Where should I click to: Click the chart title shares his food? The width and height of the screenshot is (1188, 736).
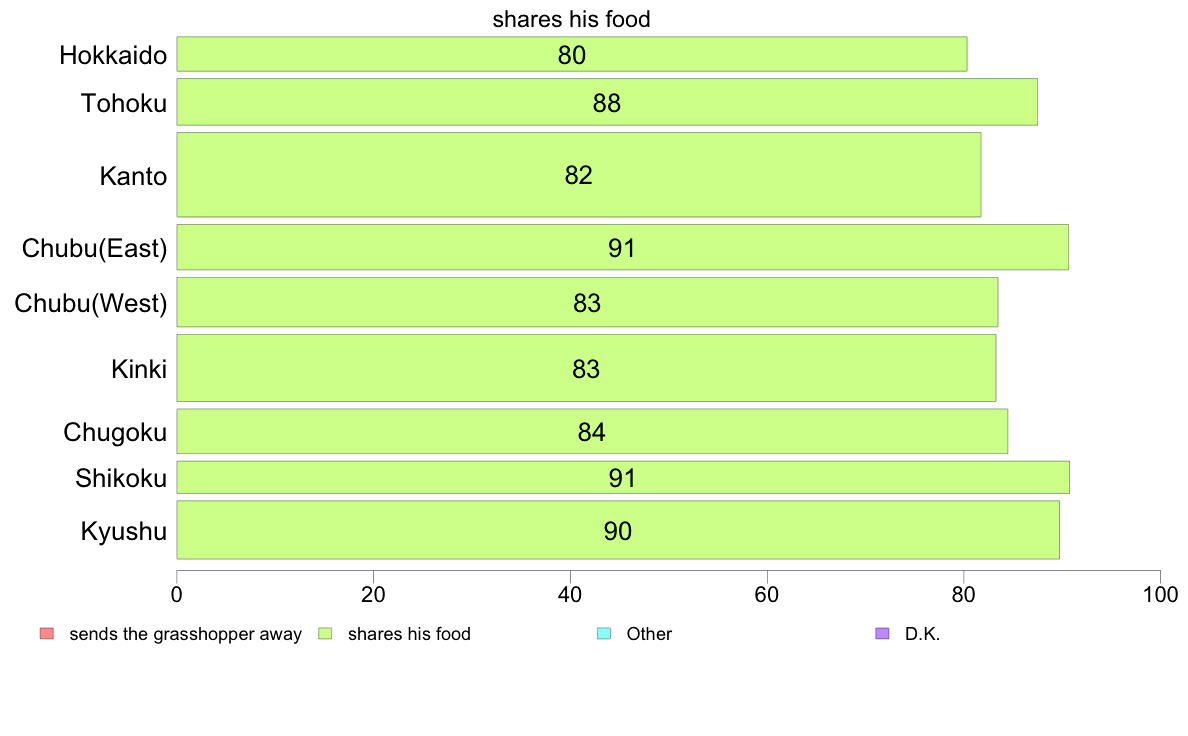click(571, 19)
